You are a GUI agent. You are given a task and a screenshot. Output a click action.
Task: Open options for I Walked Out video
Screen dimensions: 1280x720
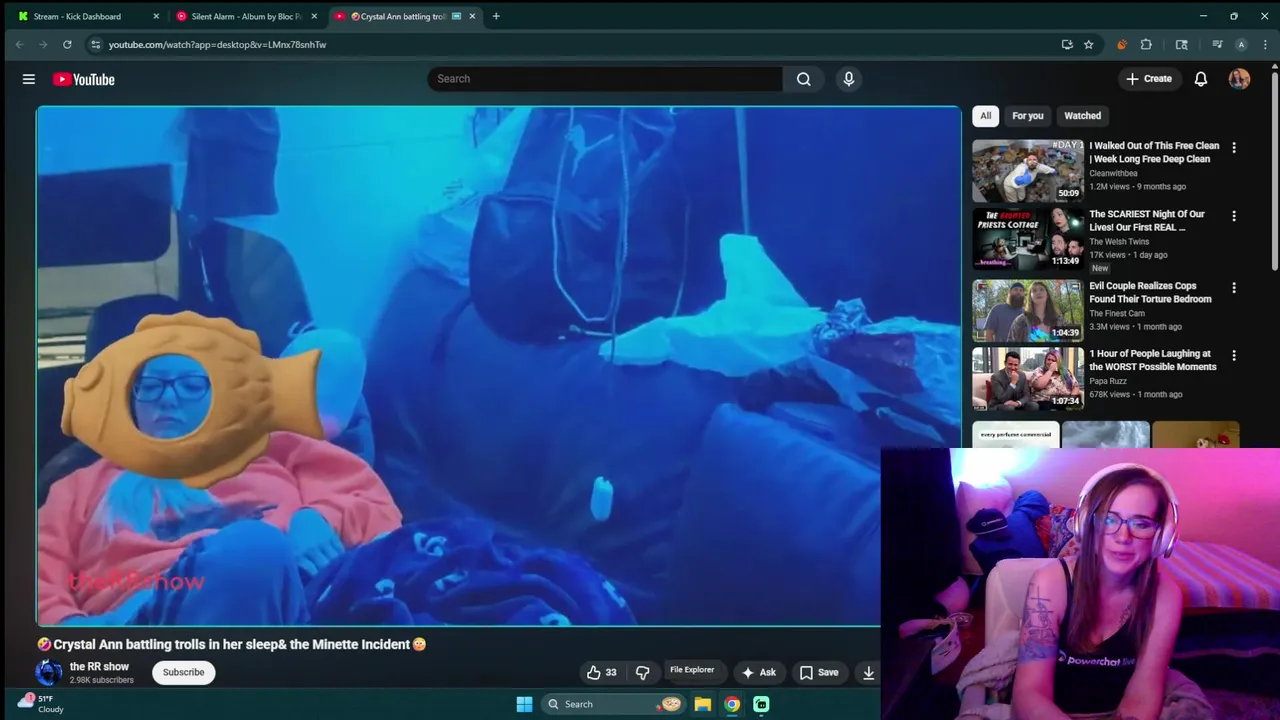coord(1234,147)
